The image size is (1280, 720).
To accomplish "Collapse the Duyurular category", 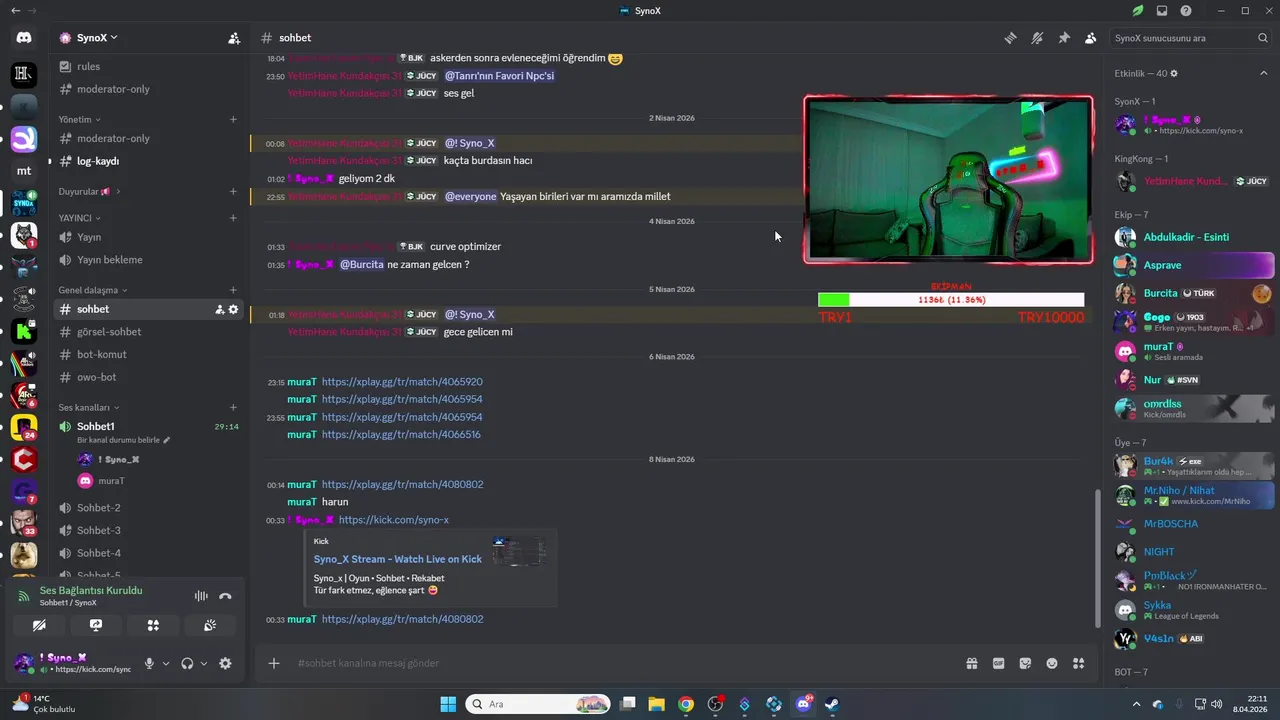I will pos(89,191).
